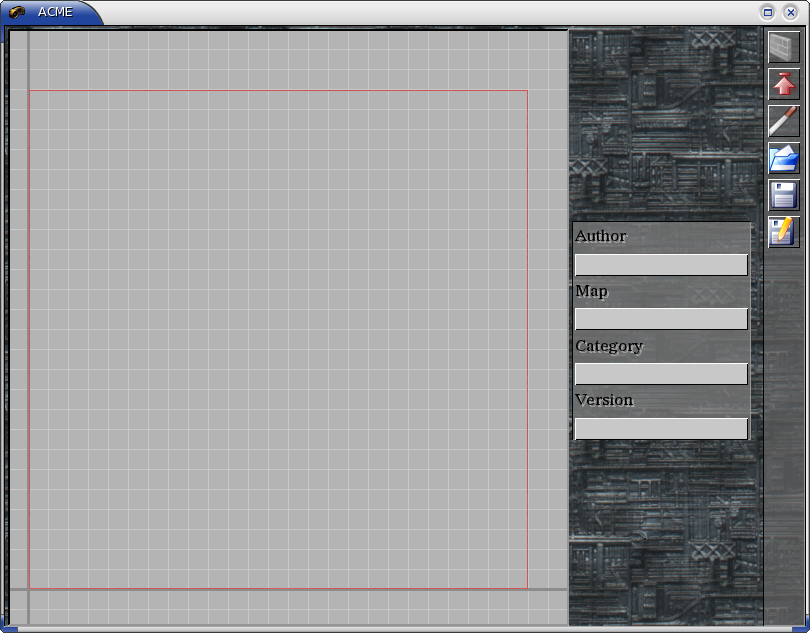The height and width of the screenshot is (633, 810).
Task: Click into the Author text field
Action: [661, 265]
